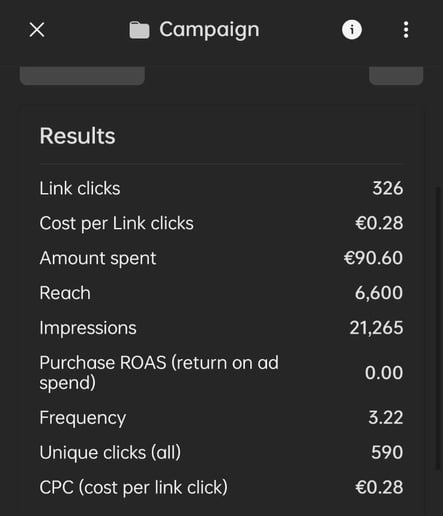Select the Unique clicks (all) row
This screenshot has width=443, height=516.
coord(221,453)
